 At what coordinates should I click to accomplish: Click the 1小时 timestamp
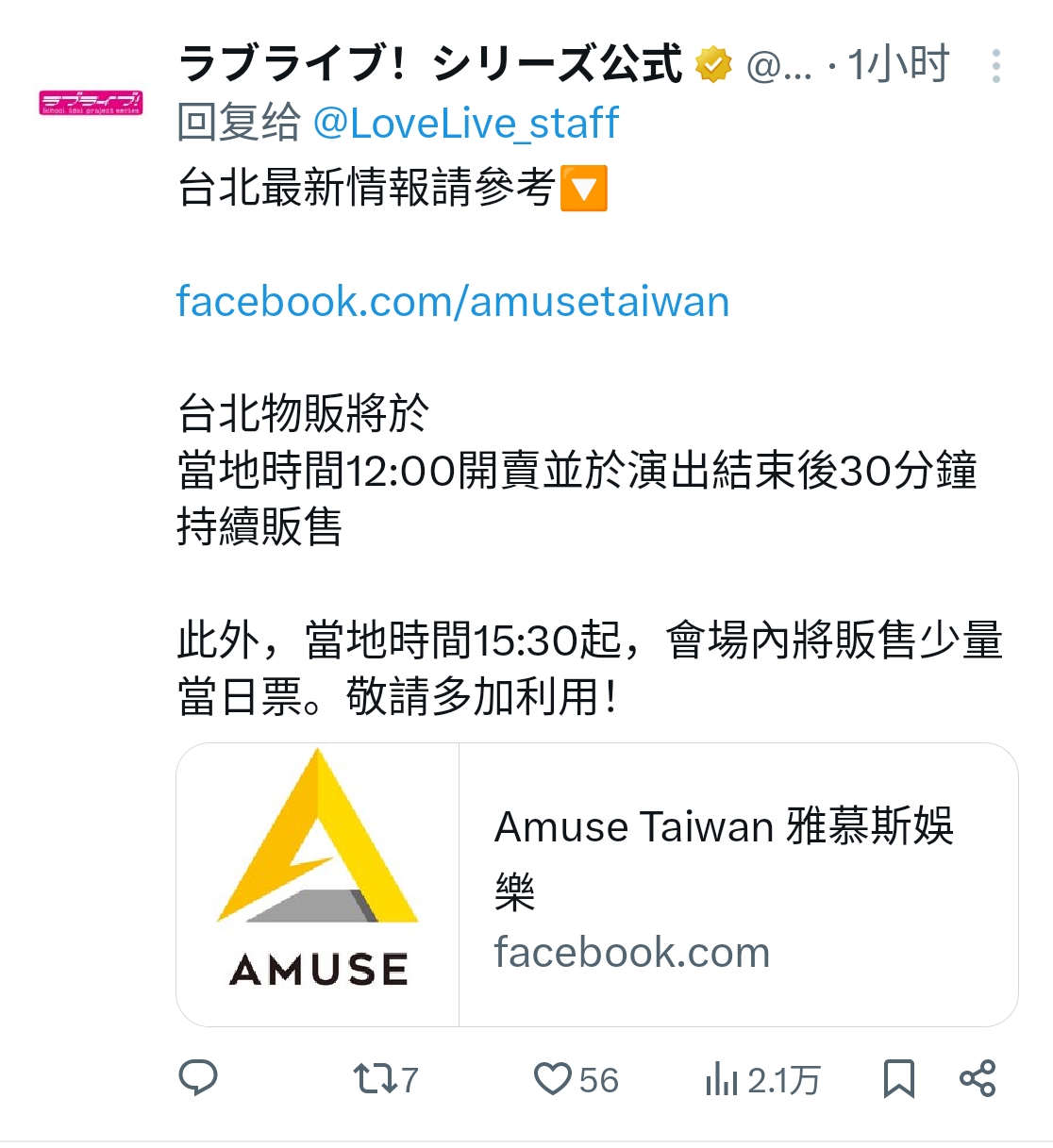coord(897,65)
